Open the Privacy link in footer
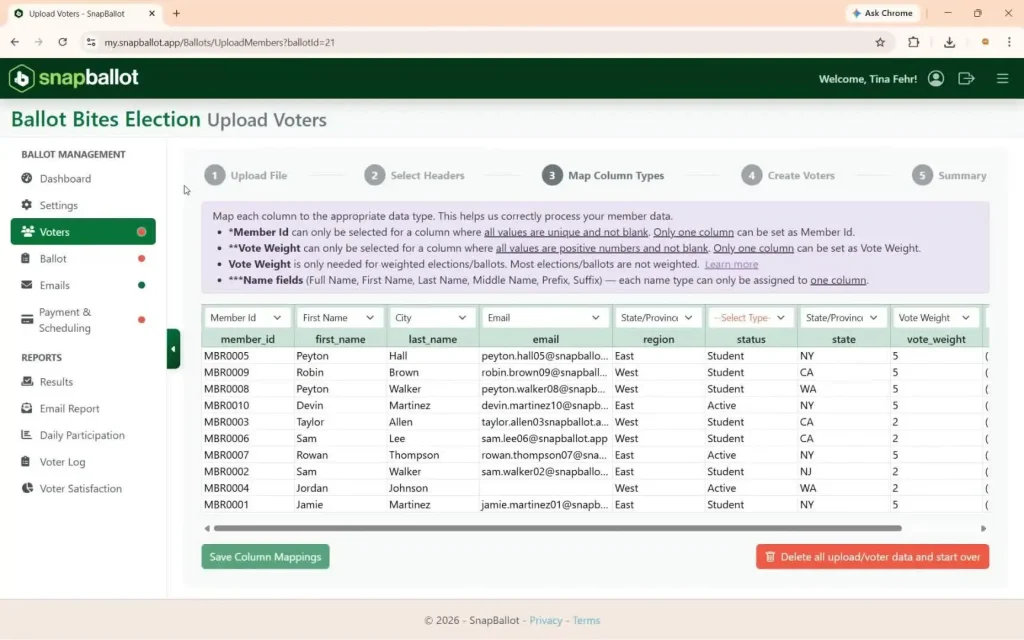 point(546,620)
